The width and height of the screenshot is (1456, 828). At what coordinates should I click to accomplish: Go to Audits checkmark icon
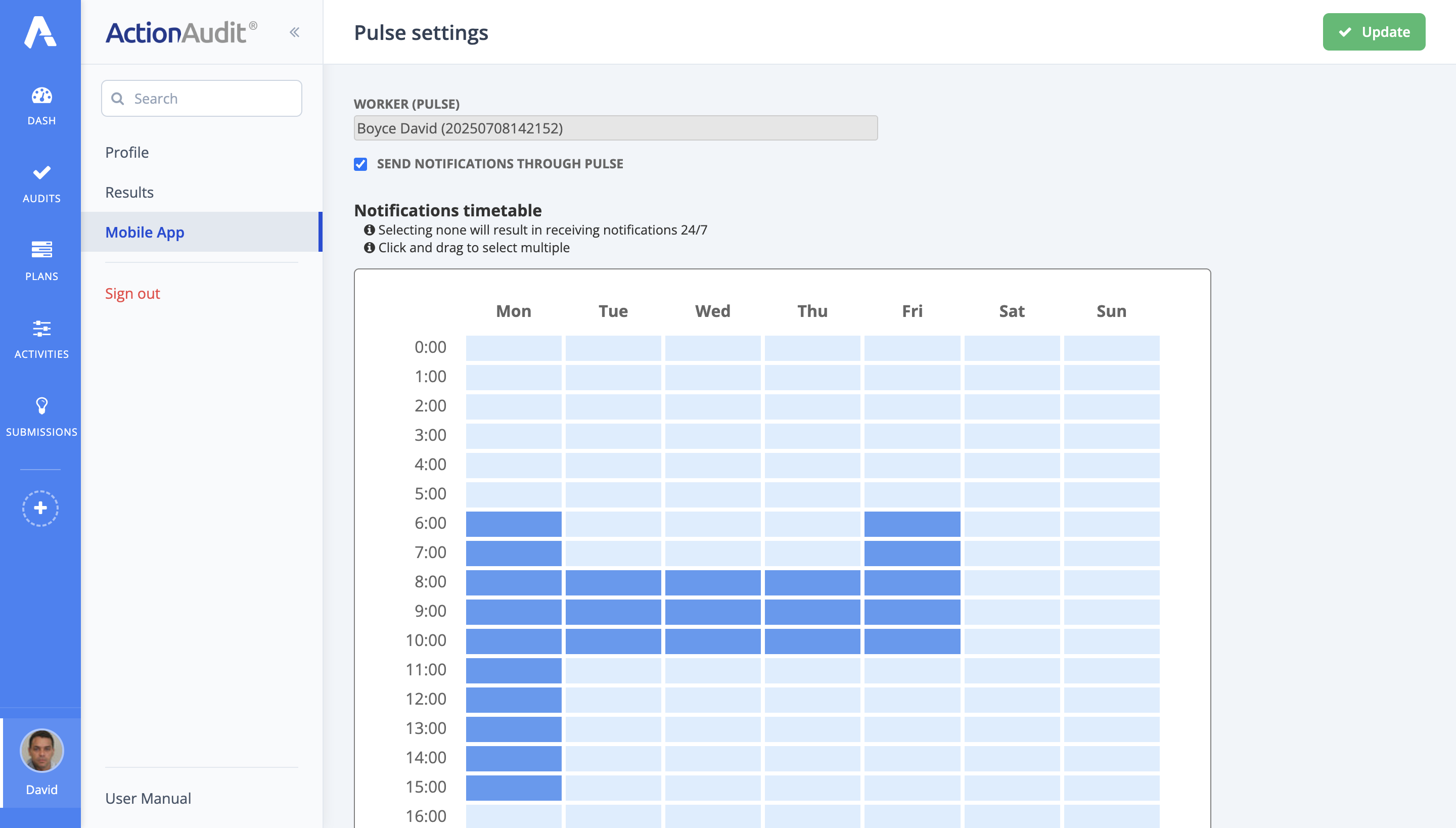click(x=41, y=172)
